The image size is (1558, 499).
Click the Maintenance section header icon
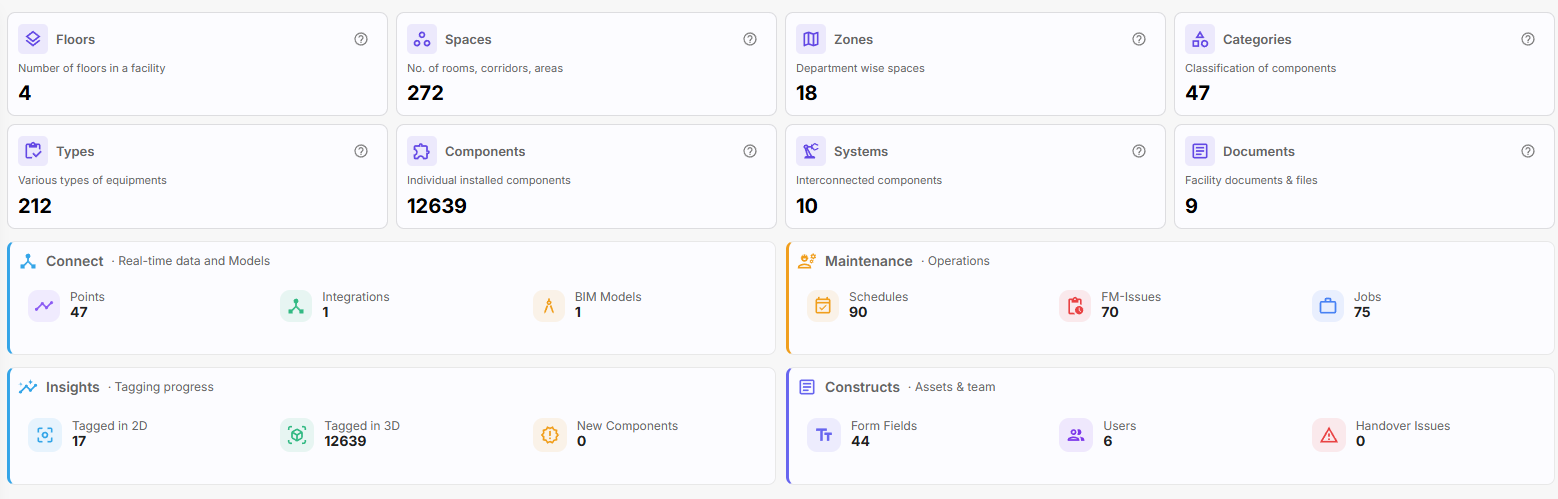click(x=807, y=261)
